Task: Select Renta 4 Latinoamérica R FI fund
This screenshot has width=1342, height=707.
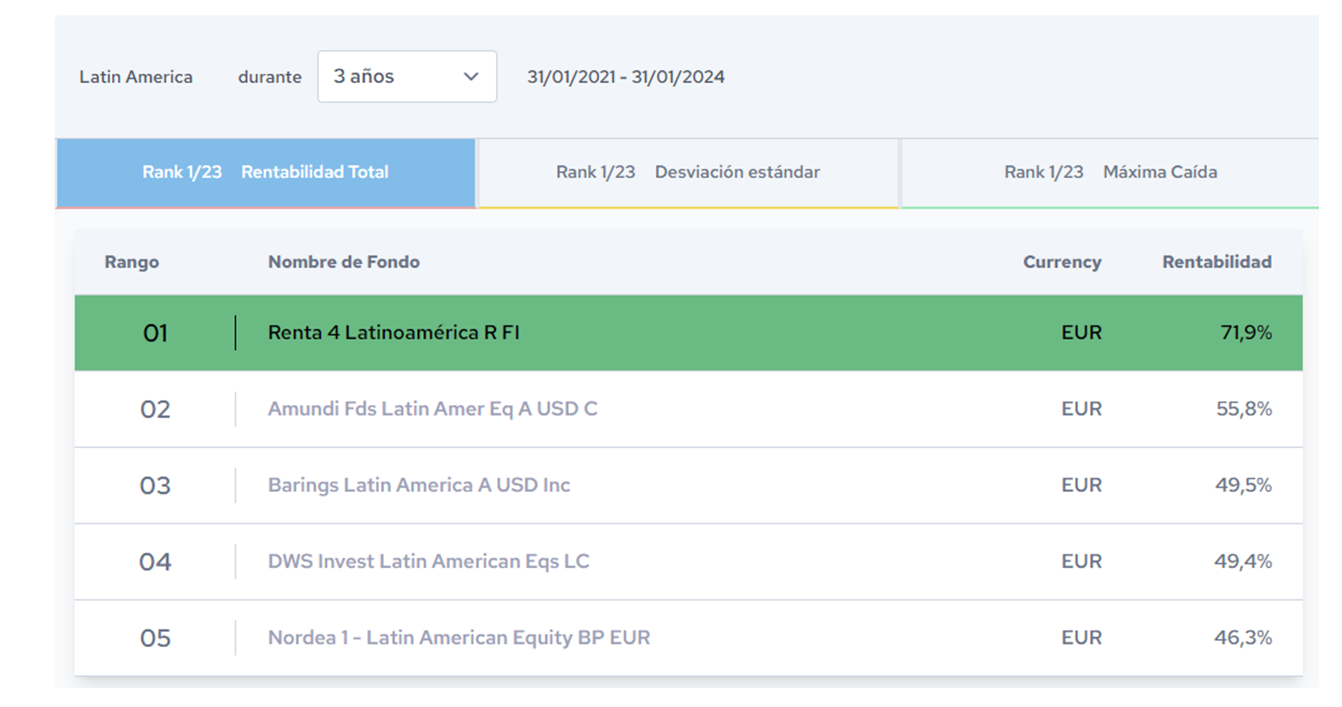Action: pos(393,333)
